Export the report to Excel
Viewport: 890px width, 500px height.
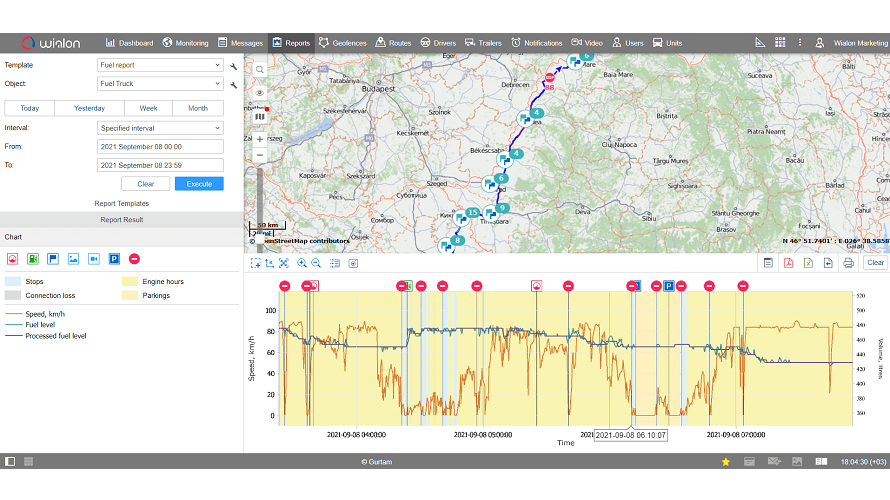[807, 263]
